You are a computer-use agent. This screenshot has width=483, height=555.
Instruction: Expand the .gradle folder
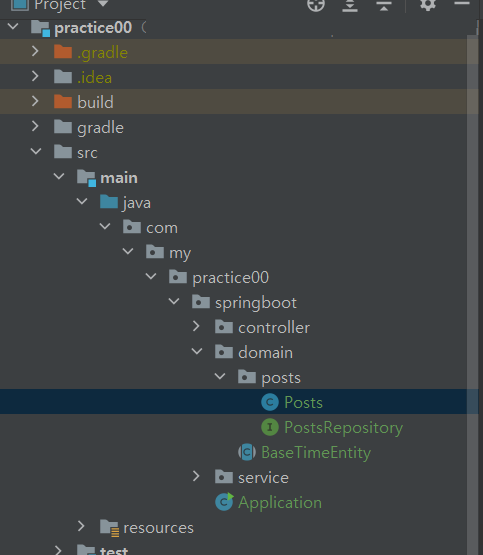point(35,51)
